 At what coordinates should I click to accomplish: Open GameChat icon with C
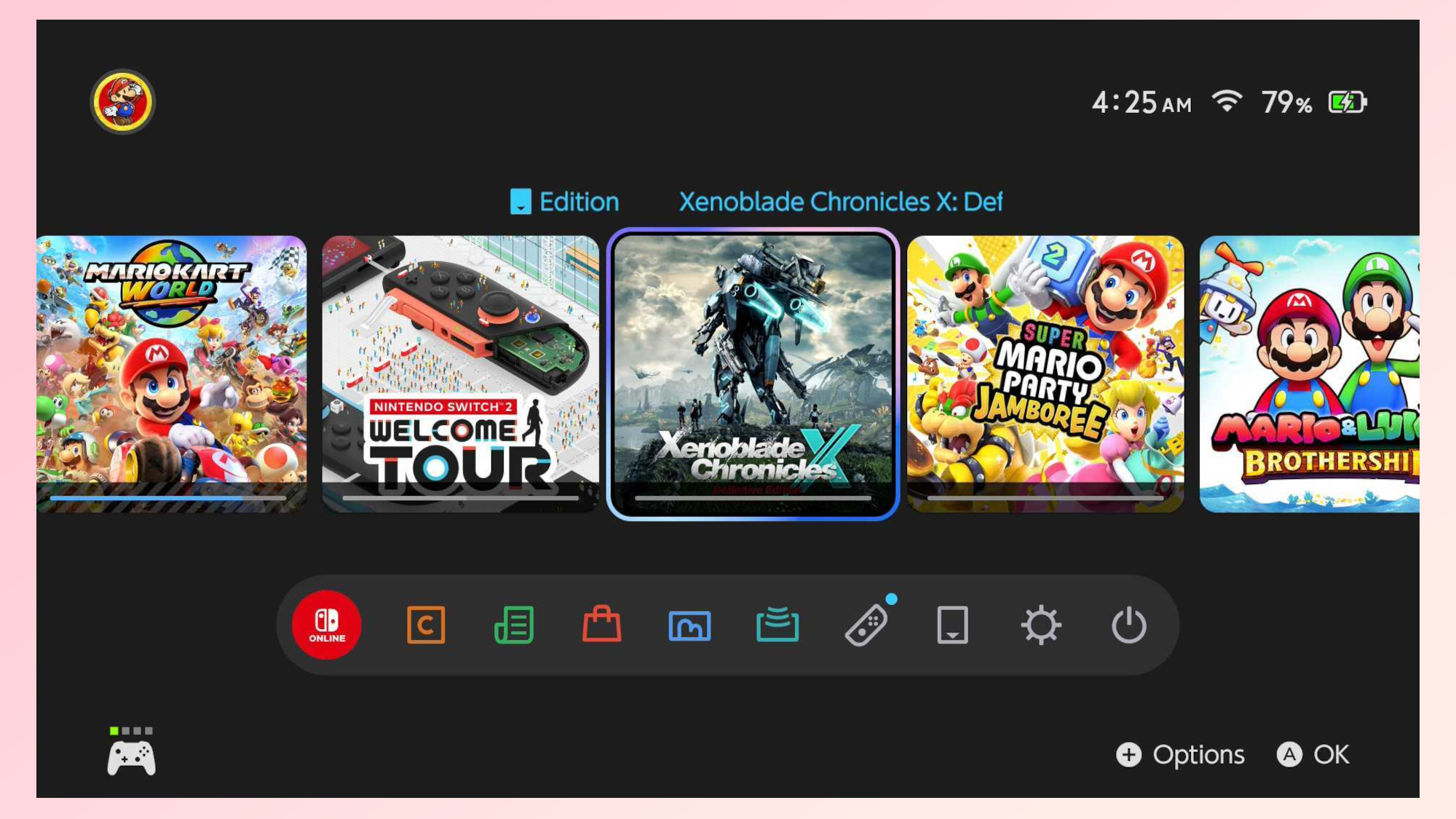(x=426, y=625)
